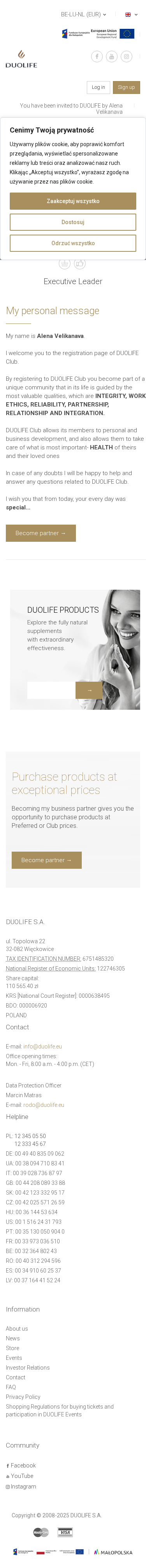Image resolution: width=146 pixels, height=1568 pixels.
Task: Click the European Union funds banner
Action: coord(98,34)
